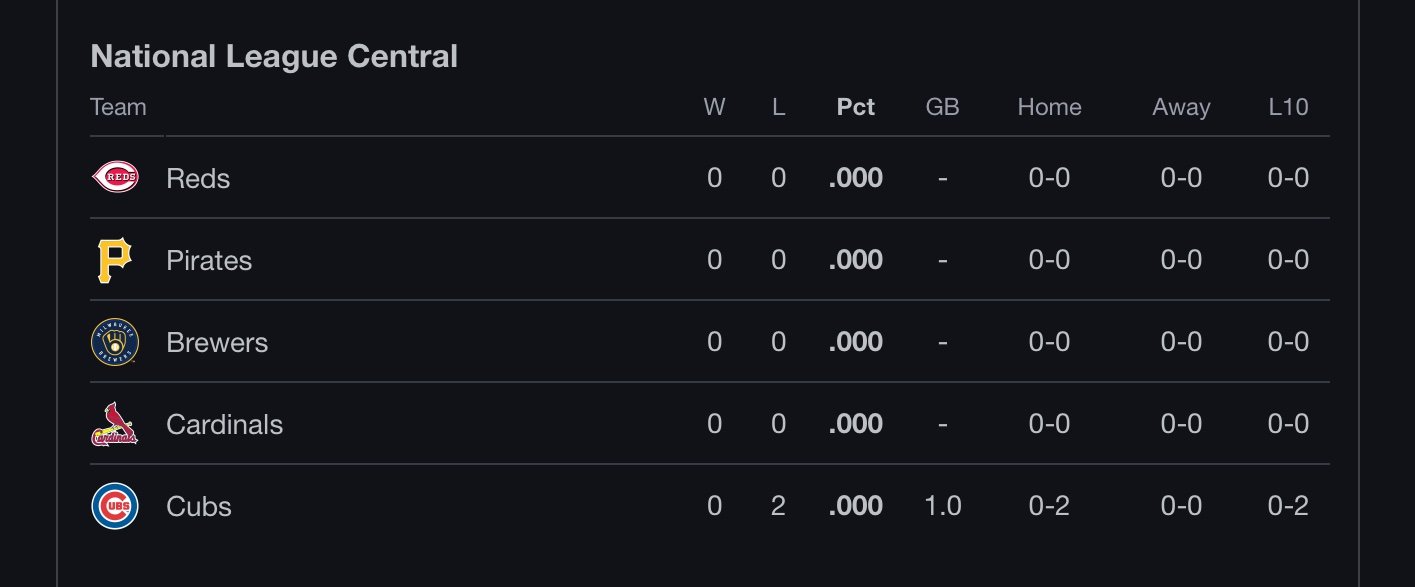Click the Home column header

(x=1049, y=107)
